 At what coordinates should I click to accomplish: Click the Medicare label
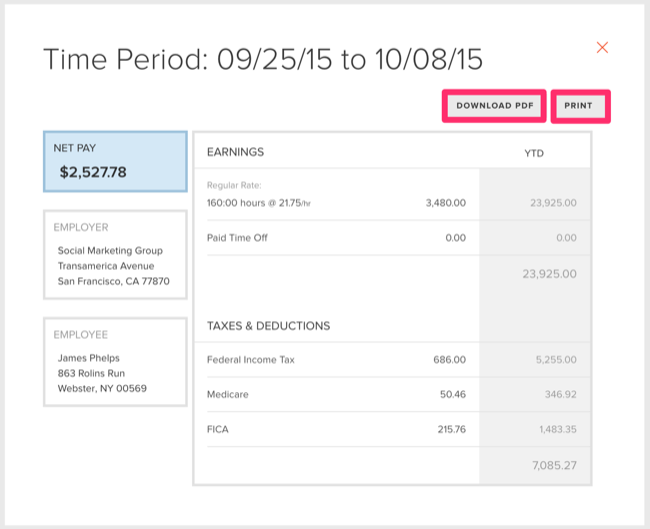pos(228,394)
